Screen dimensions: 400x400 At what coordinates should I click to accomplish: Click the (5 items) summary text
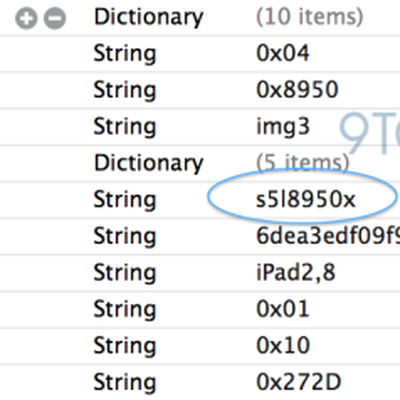(x=302, y=163)
